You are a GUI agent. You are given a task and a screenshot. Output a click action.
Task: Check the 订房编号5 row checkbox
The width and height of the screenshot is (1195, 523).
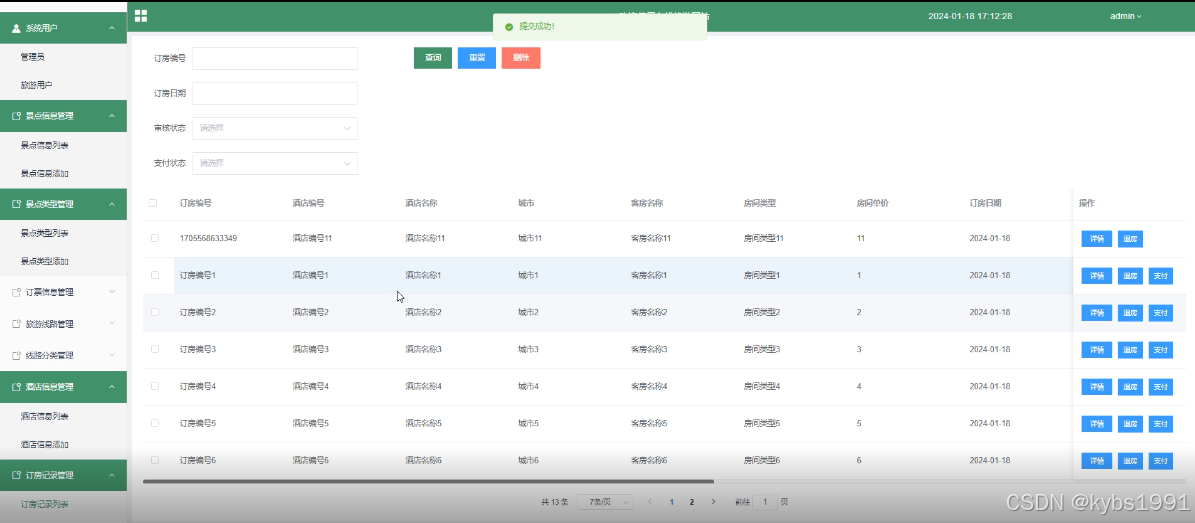coord(155,422)
